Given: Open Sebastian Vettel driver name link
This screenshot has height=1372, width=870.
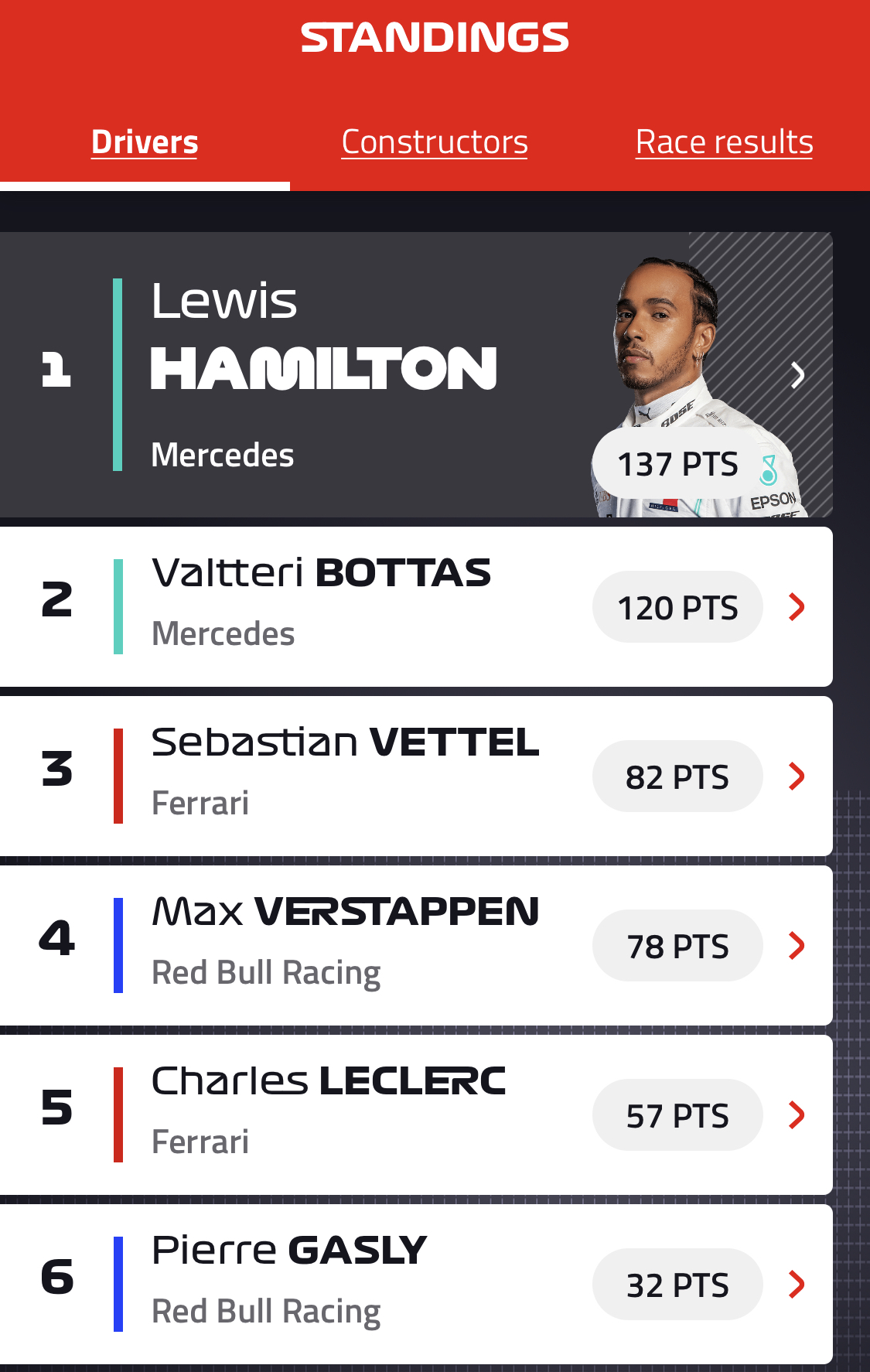Looking at the screenshot, I should [345, 742].
